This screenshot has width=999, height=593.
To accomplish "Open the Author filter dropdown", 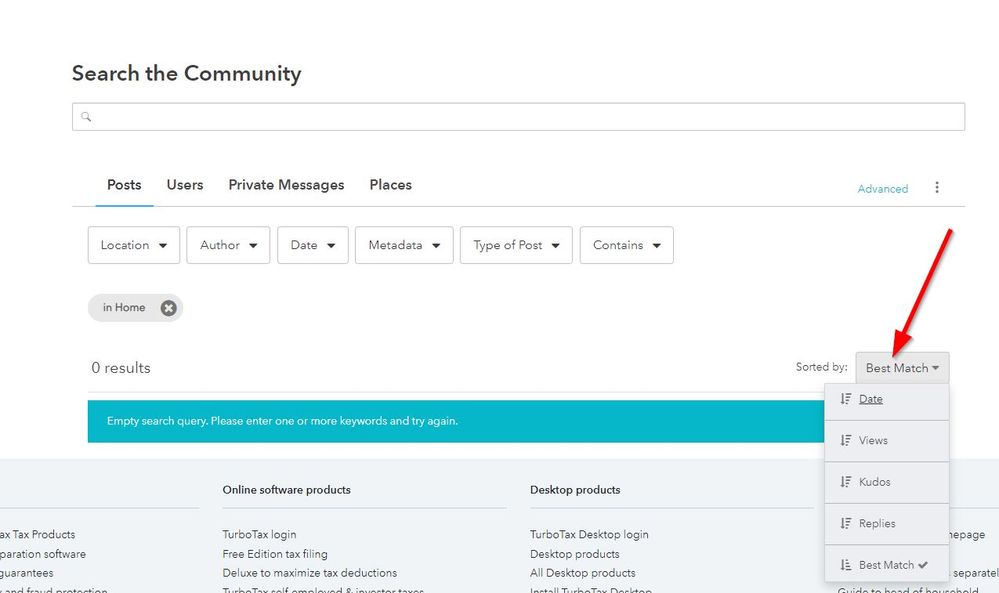I will click(x=228, y=245).
